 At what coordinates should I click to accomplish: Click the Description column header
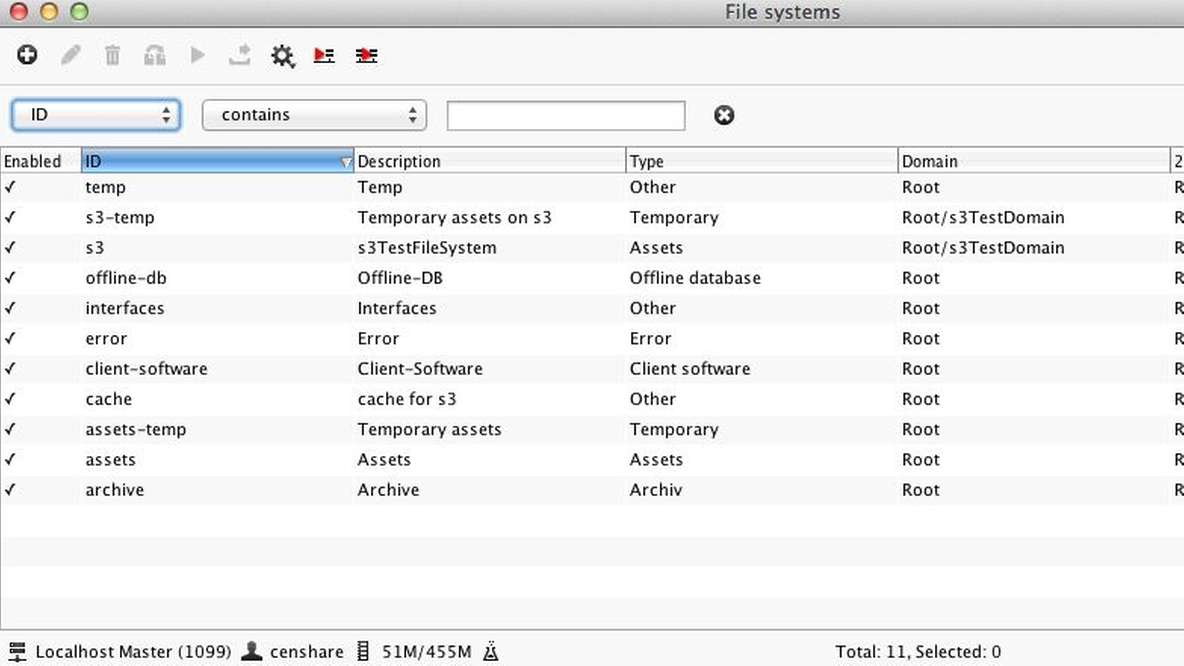pyautogui.click(x=489, y=161)
